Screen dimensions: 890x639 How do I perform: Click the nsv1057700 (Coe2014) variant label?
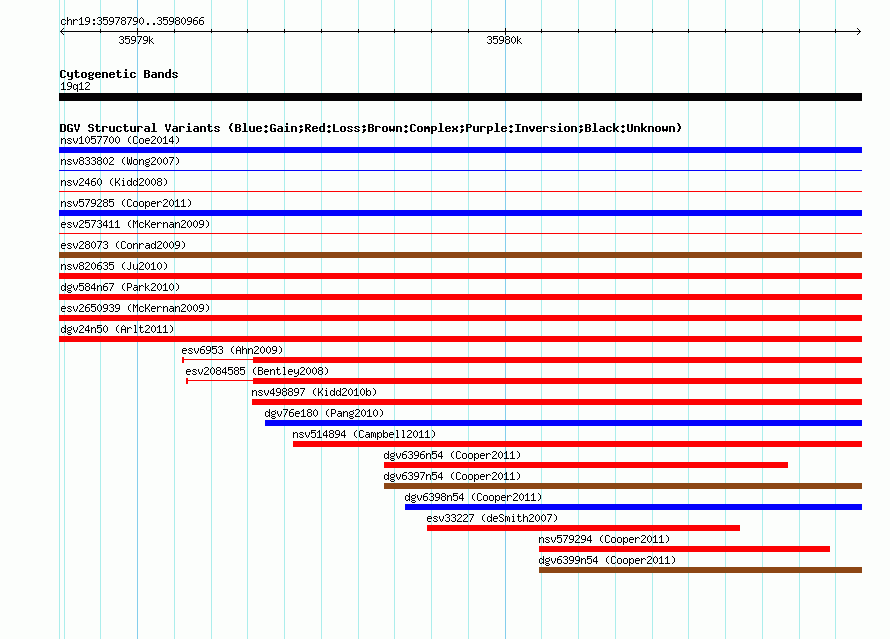[x=120, y=140]
